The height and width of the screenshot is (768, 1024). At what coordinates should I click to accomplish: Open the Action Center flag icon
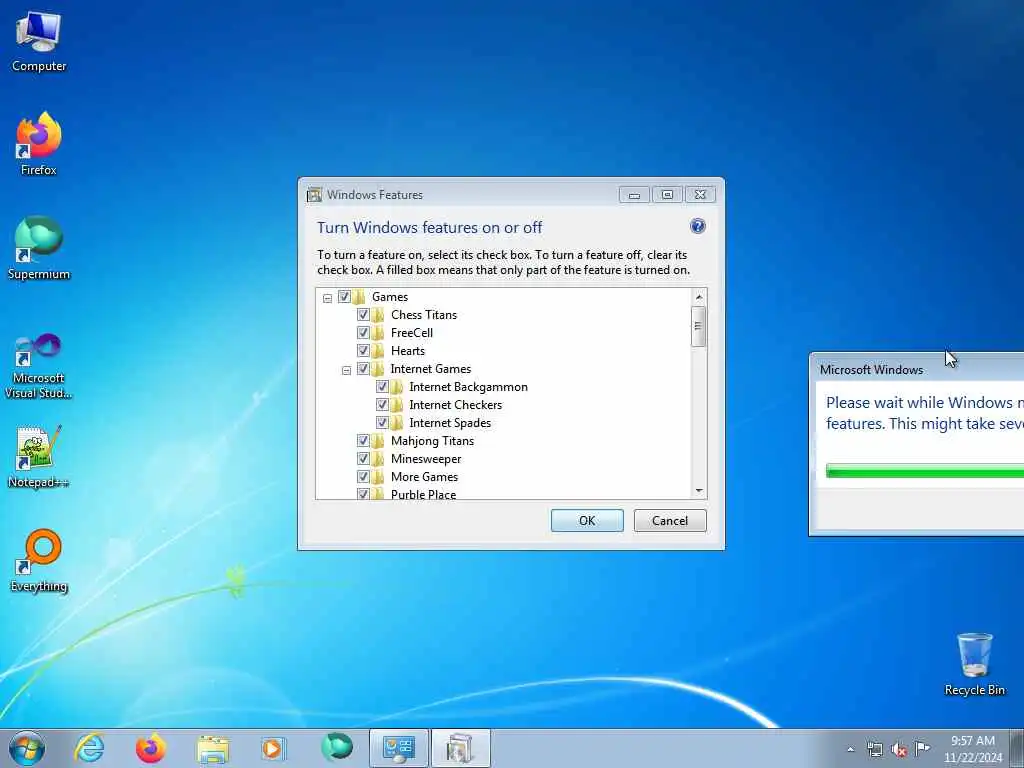point(922,748)
